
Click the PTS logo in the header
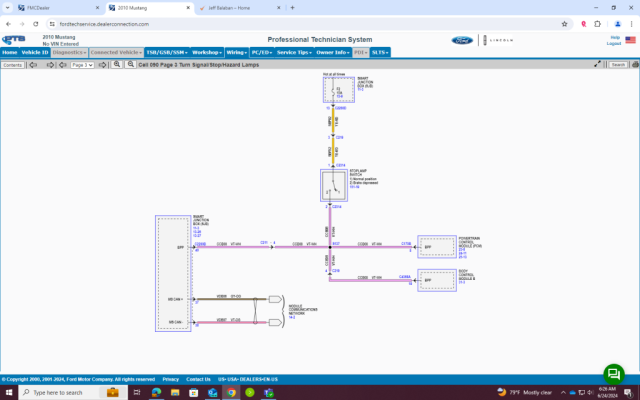(13, 40)
